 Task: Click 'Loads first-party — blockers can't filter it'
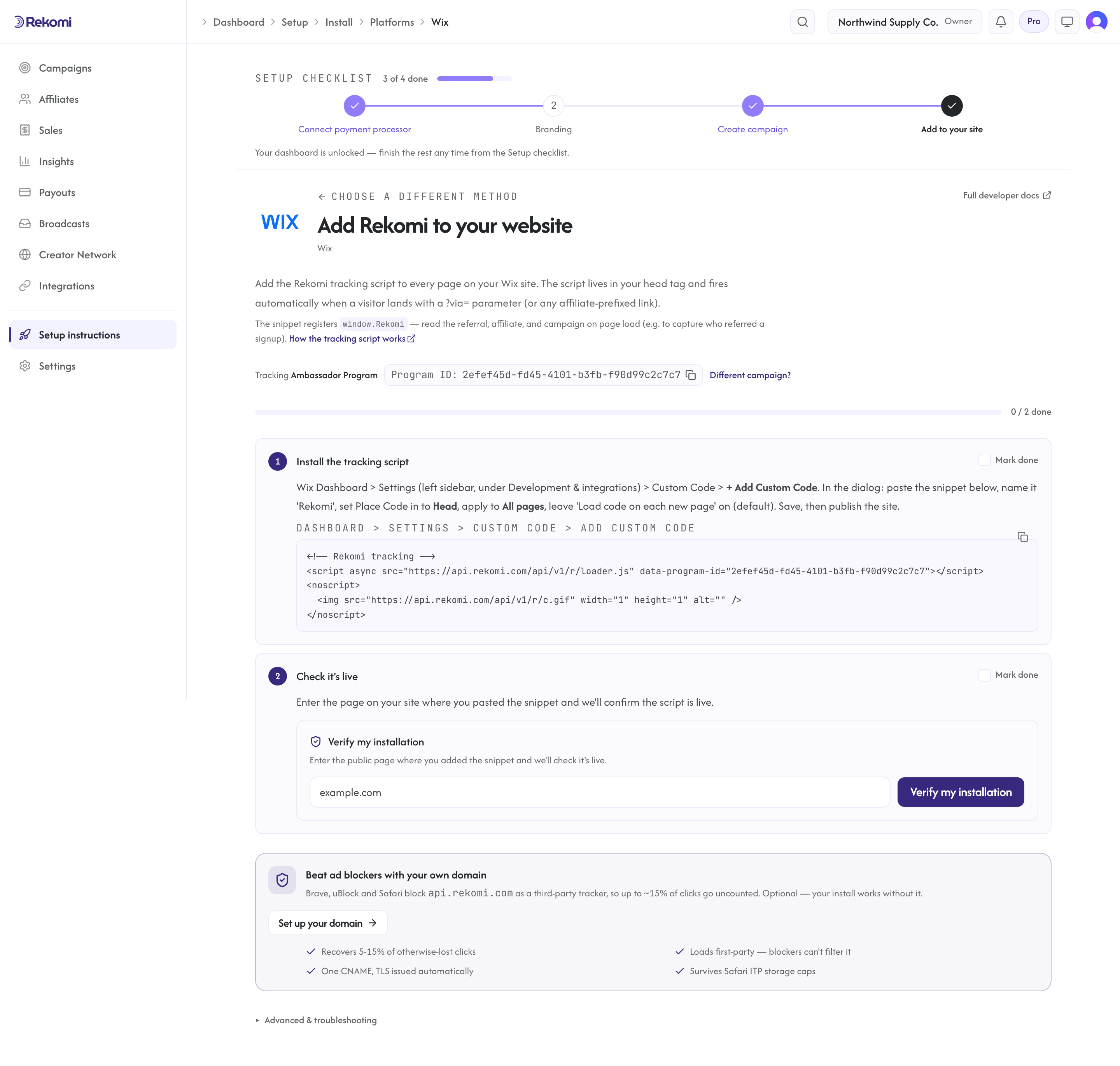pos(770,952)
